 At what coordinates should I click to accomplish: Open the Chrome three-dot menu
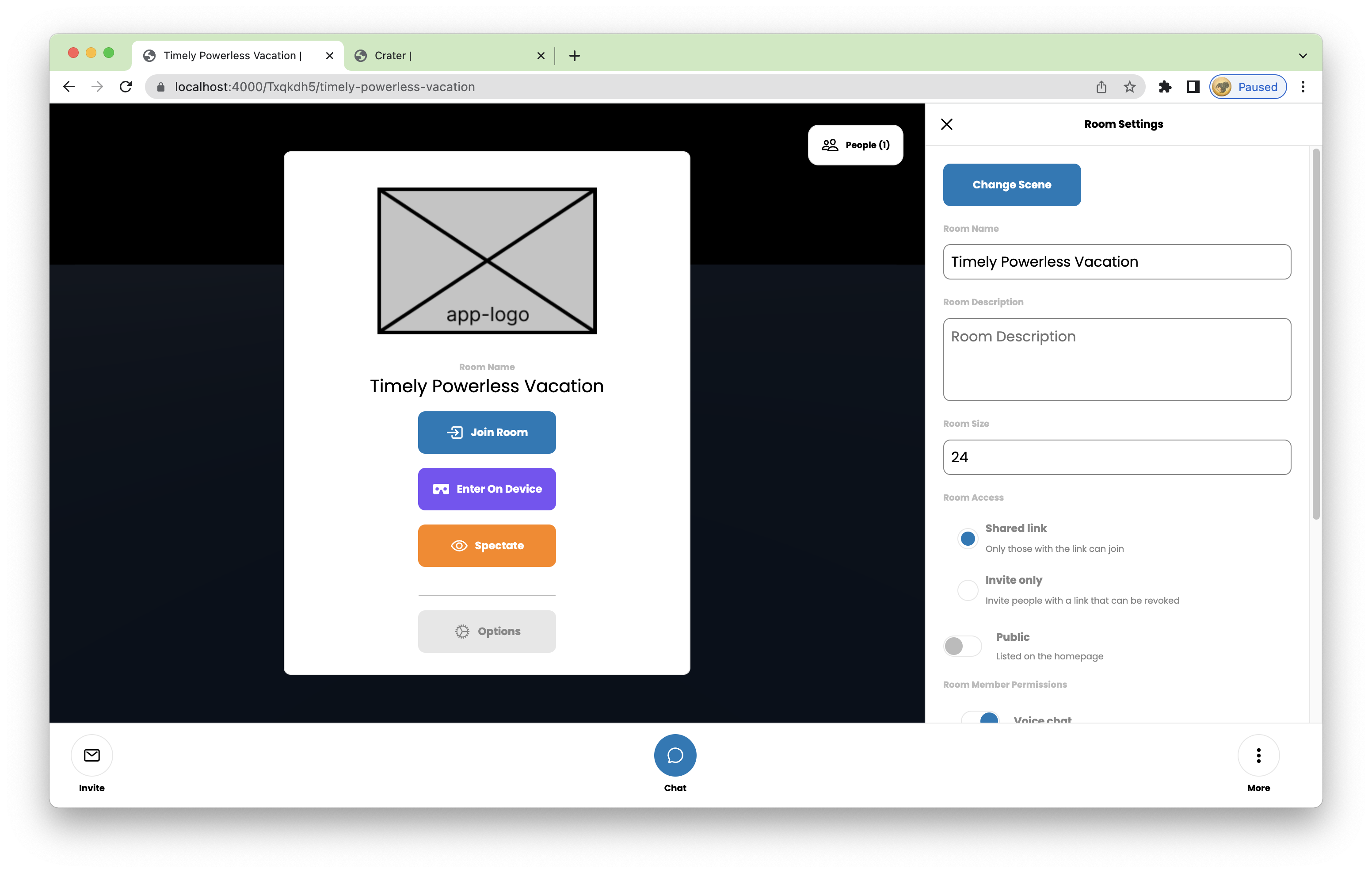1303,87
